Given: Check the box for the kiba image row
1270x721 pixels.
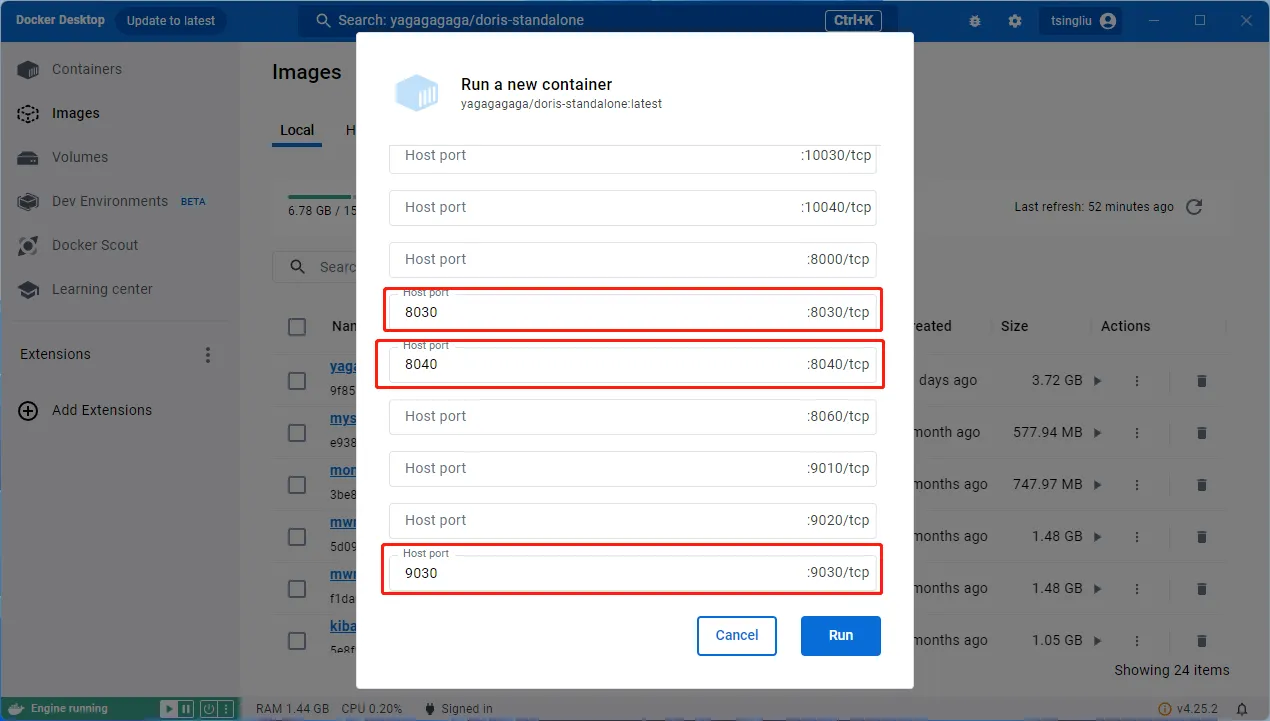Looking at the screenshot, I should [297, 641].
